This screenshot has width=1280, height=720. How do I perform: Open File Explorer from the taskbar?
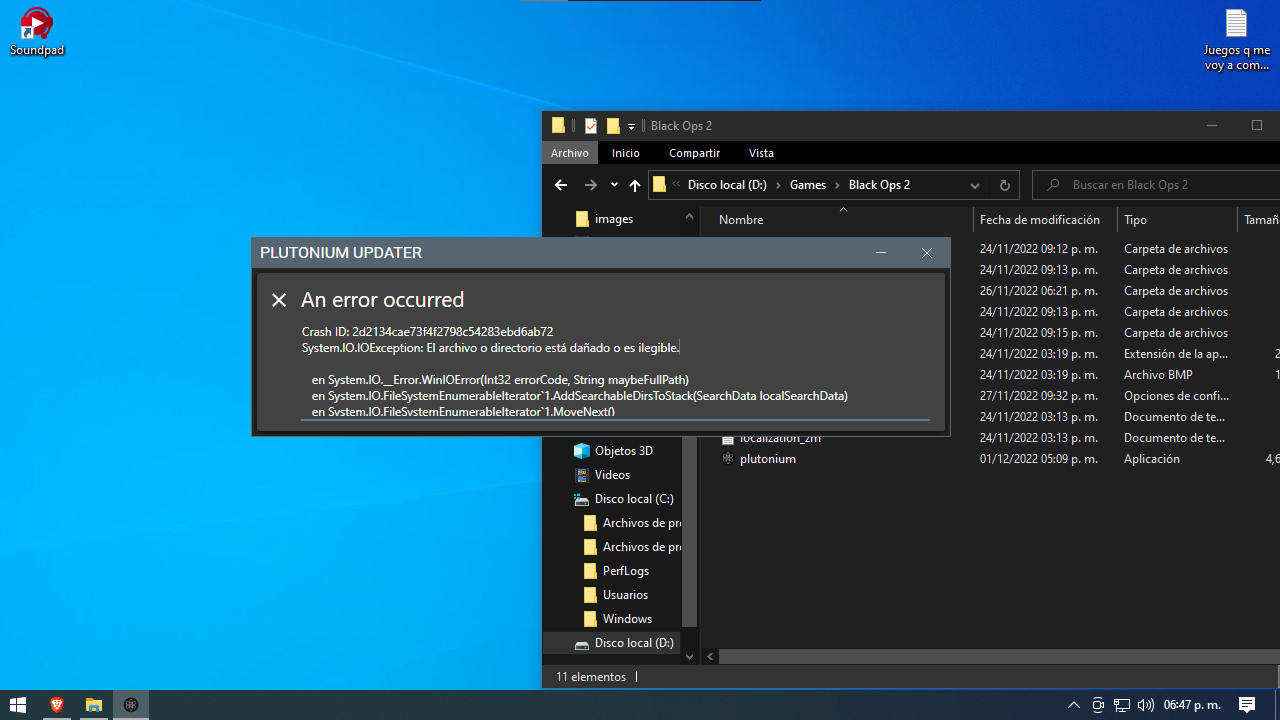[x=94, y=705]
